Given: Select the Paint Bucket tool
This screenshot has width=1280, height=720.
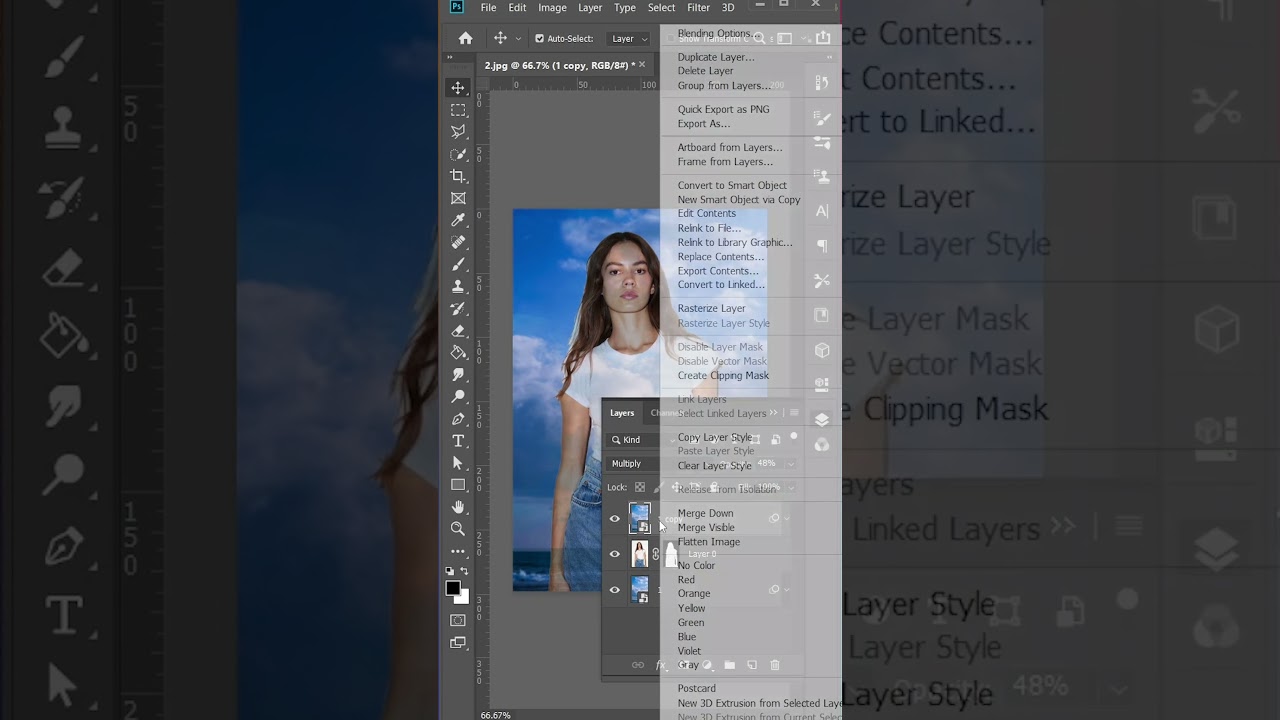Looking at the screenshot, I should coord(458,352).
